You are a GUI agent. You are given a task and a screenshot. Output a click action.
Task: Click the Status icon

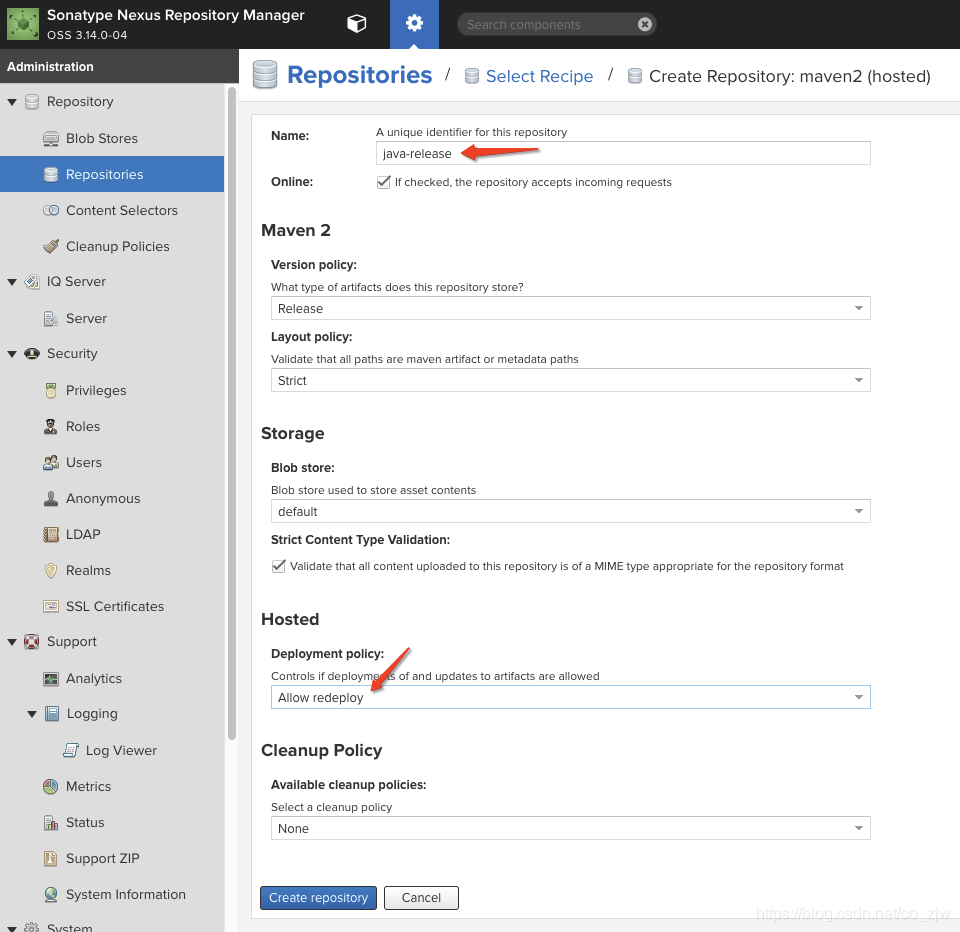(x=51, y=822)
